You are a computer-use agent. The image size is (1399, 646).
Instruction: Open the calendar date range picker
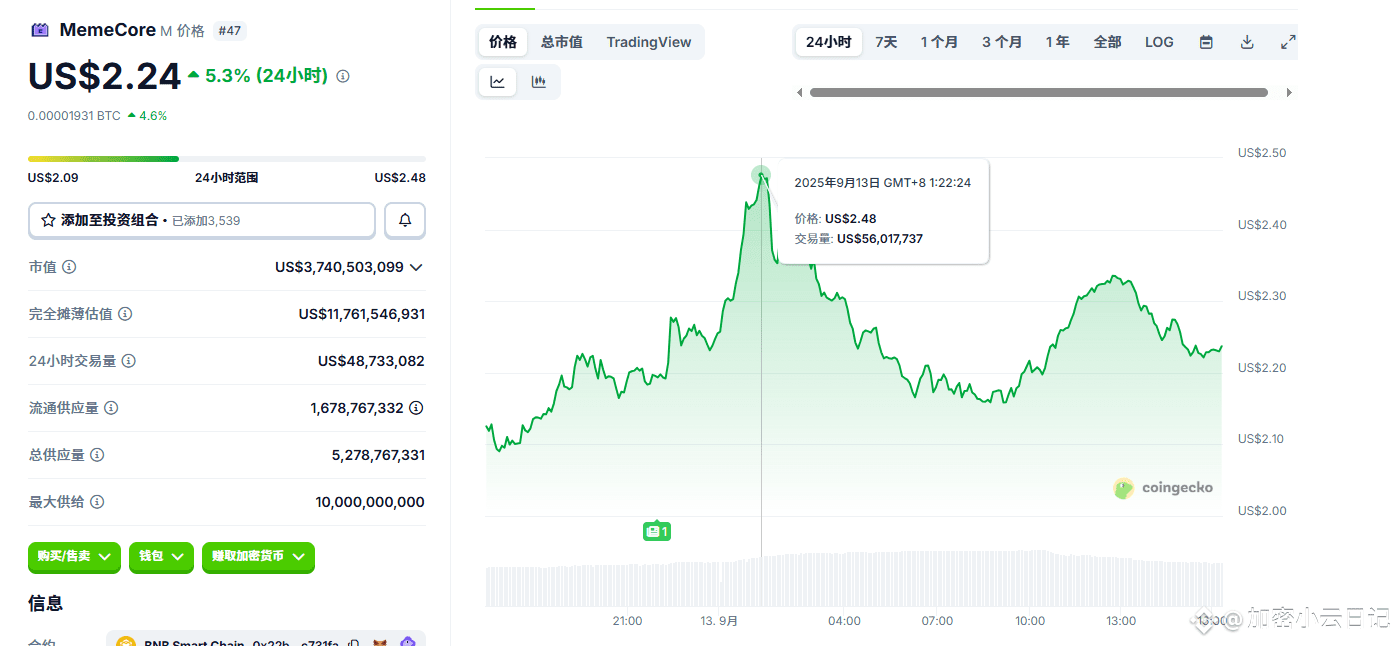tap(1206, 42)
